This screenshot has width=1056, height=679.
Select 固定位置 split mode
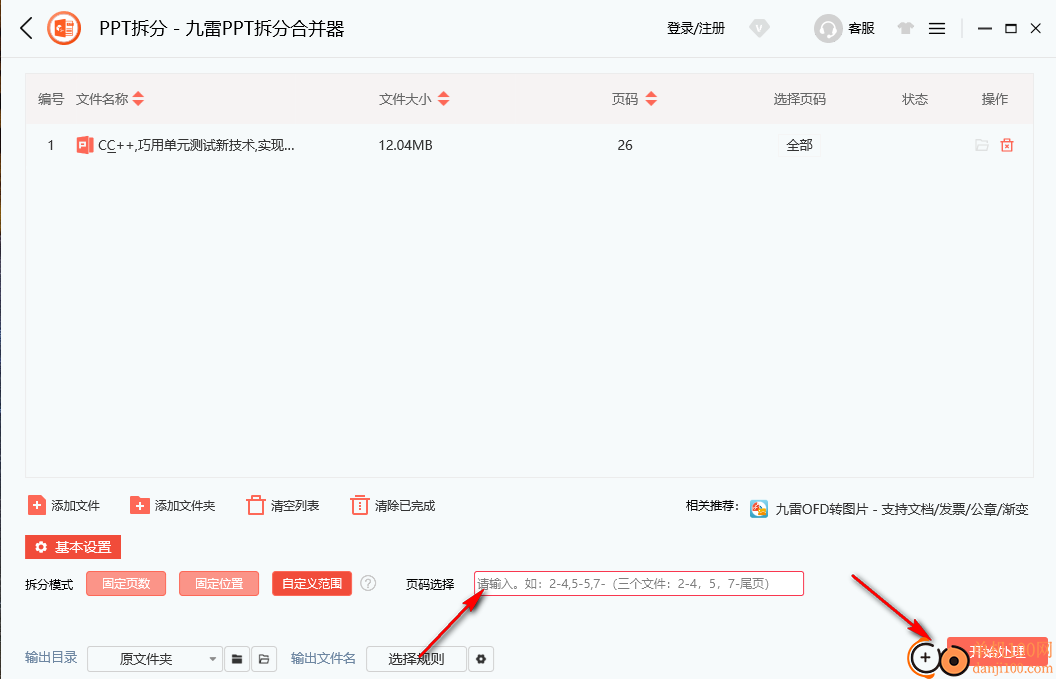(x=219, y=583)
